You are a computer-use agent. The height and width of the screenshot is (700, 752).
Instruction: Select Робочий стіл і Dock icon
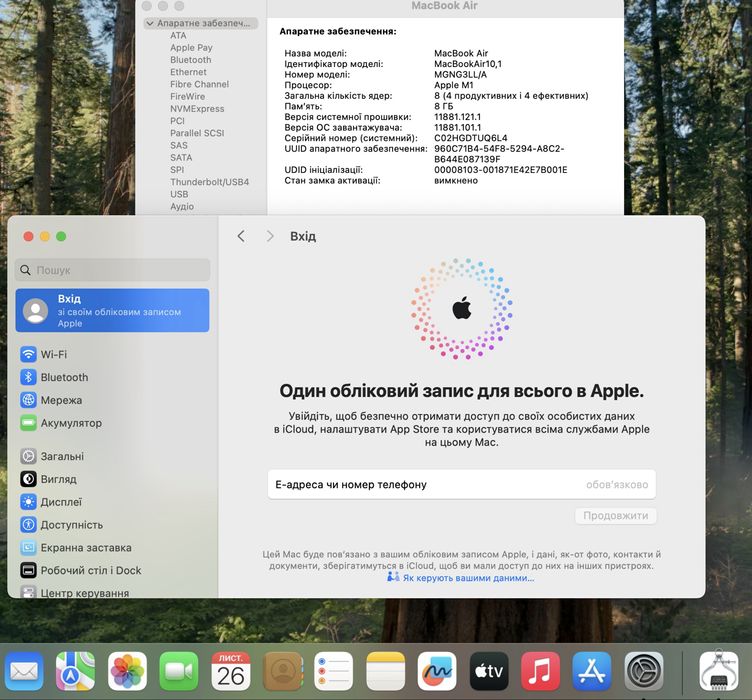(x=28, y=570)
